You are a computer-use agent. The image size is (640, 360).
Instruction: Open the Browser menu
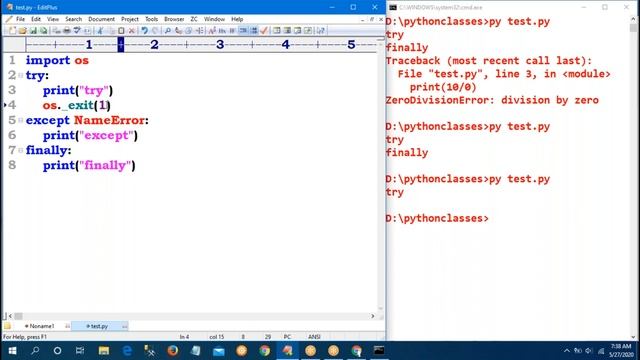pyautogui.click(x=174, y=19)
